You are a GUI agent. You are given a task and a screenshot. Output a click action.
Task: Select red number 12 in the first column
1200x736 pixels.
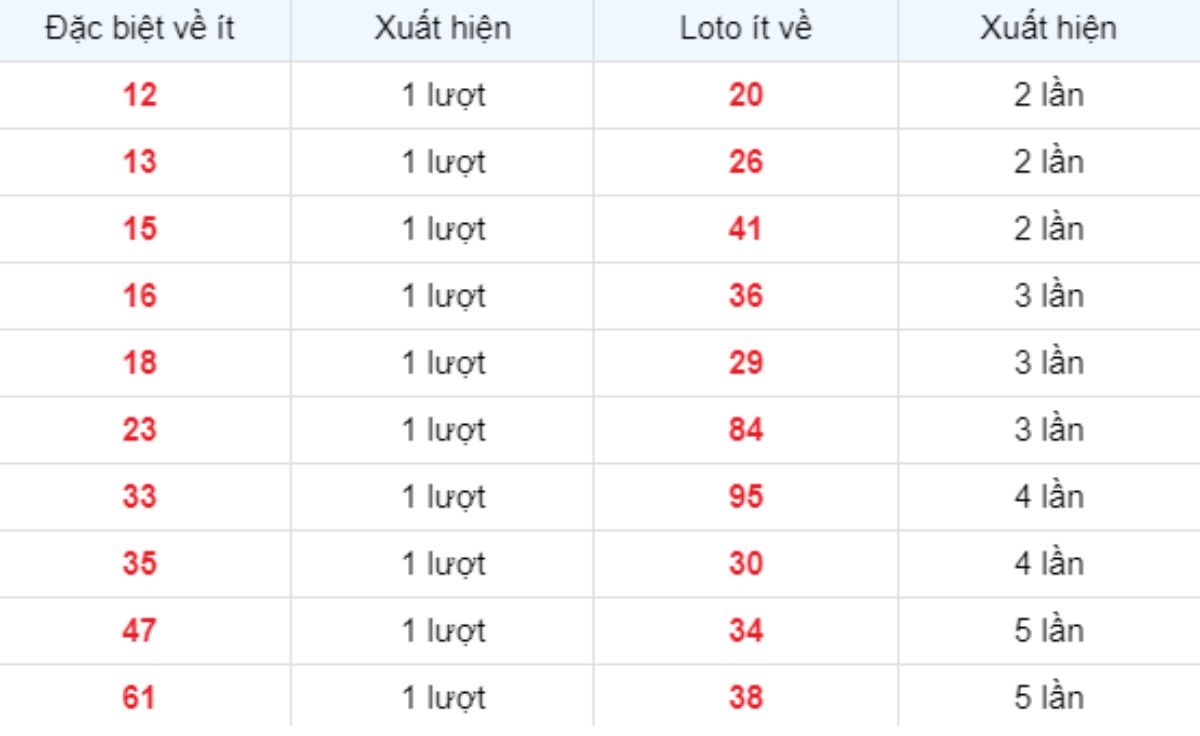pyautogui.click(x=140, y=95)
